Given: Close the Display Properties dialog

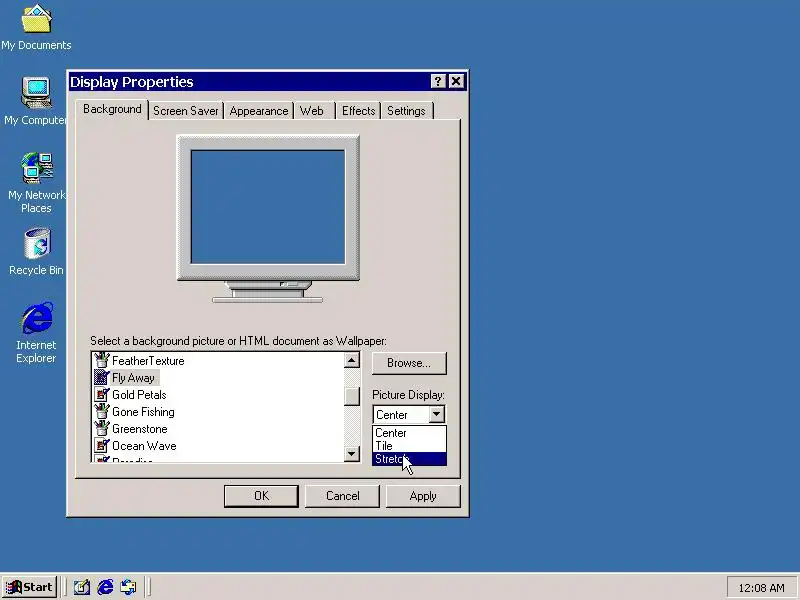Looking at the screenshot, I should 456,82.
